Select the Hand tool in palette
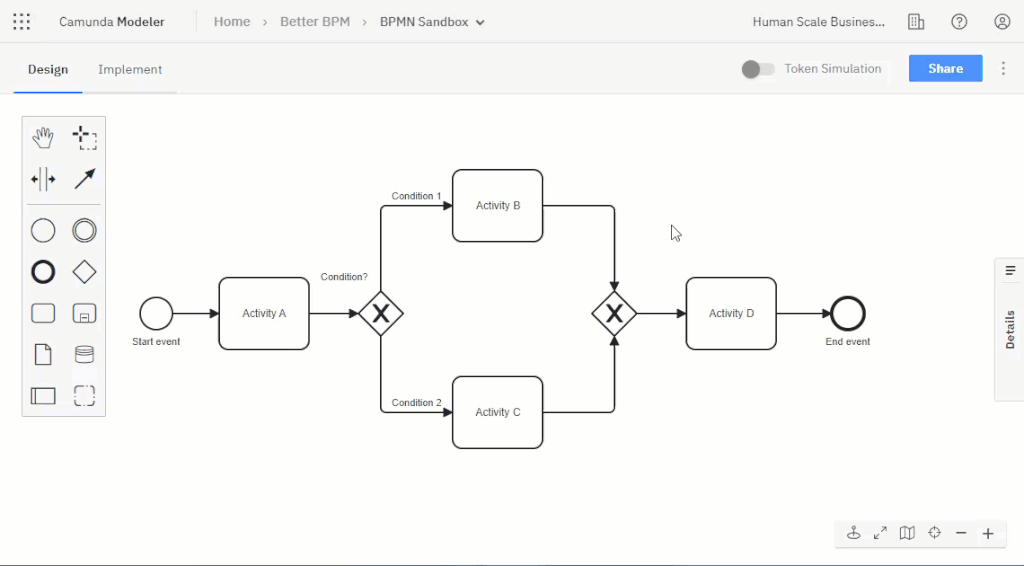Image resolution: width=1024 pixels, height=566 pixels. (x=43, y=138)
